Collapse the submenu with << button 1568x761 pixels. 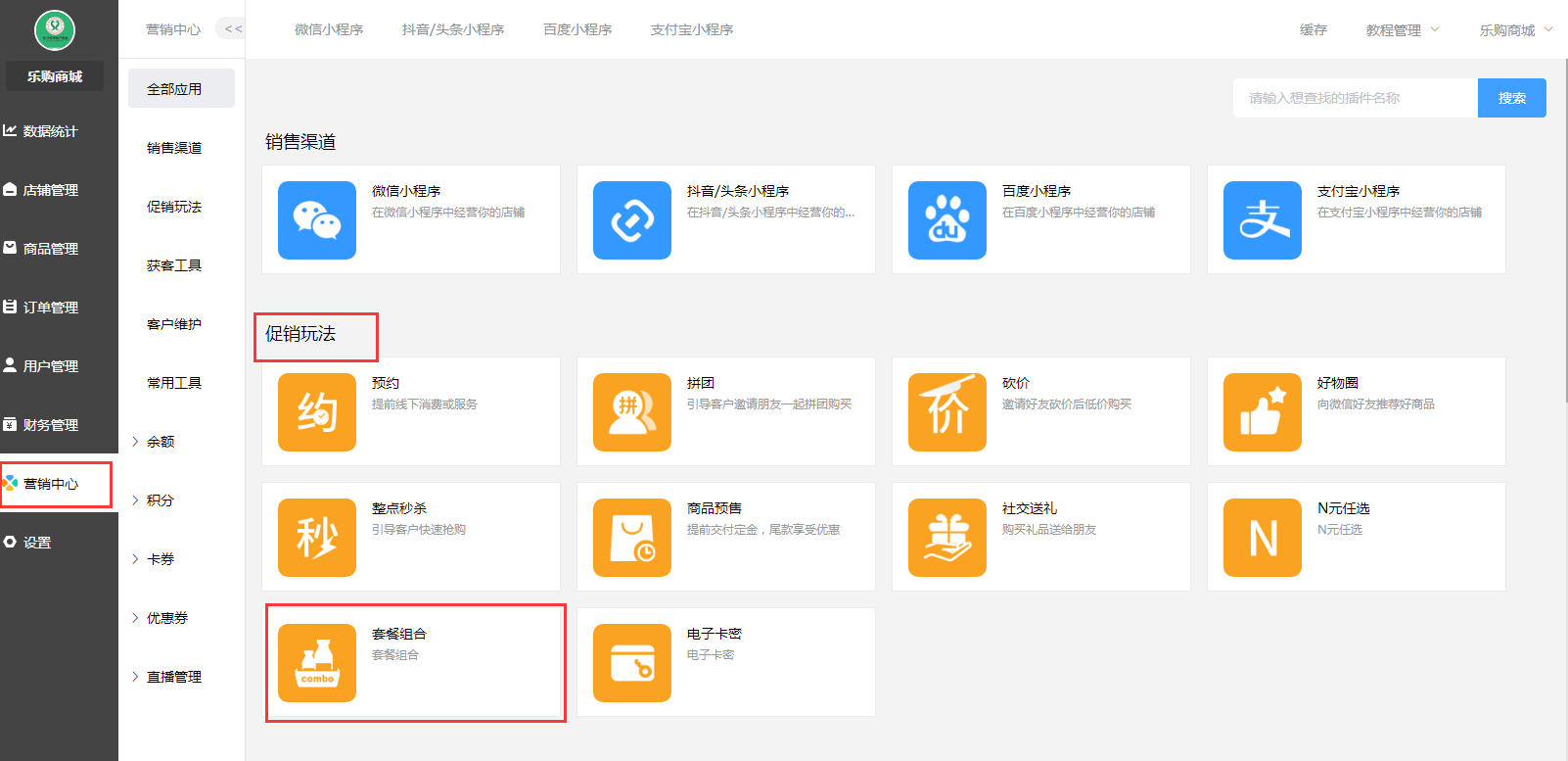point(232,29)
